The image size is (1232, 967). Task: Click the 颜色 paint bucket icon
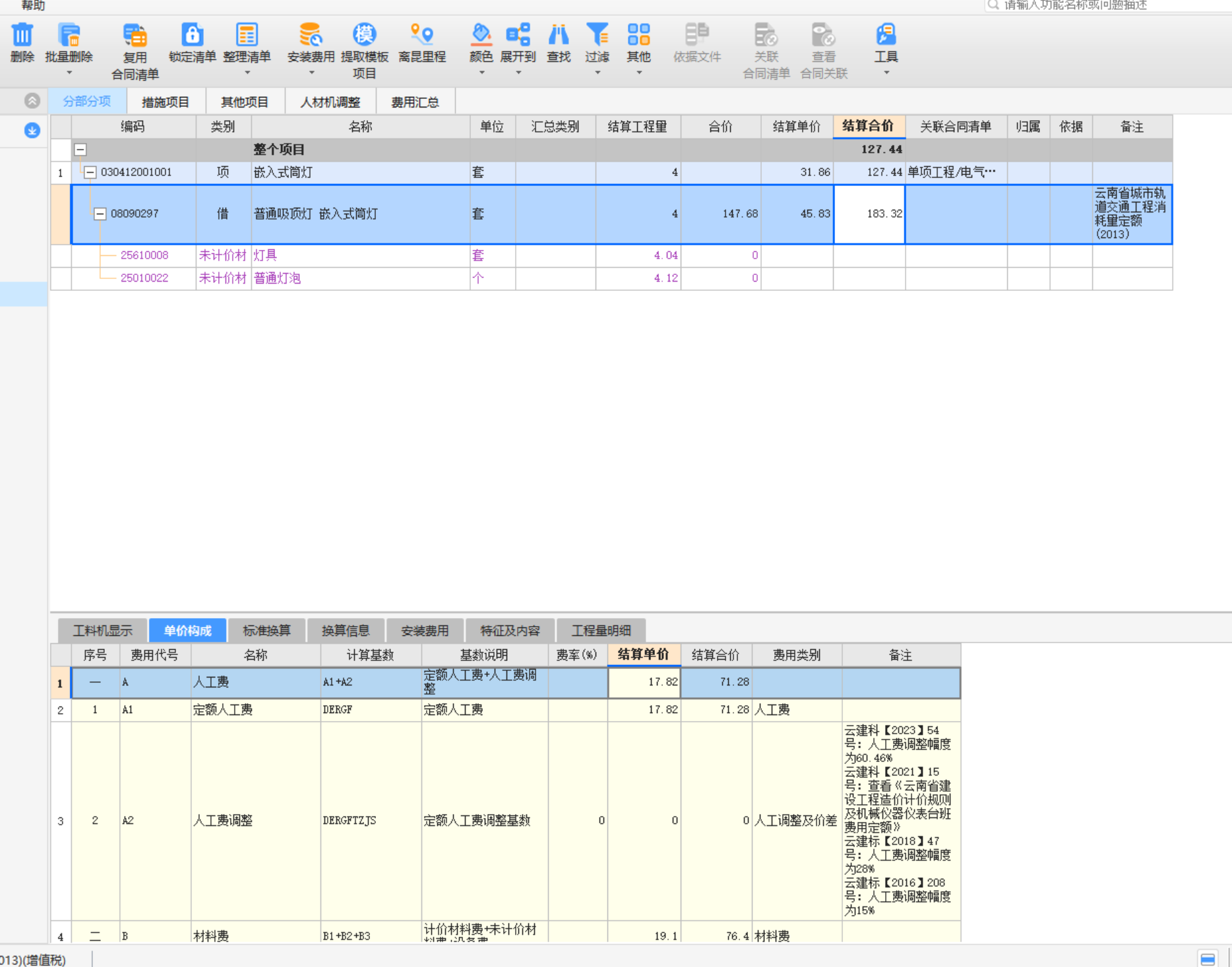point(481,34)
